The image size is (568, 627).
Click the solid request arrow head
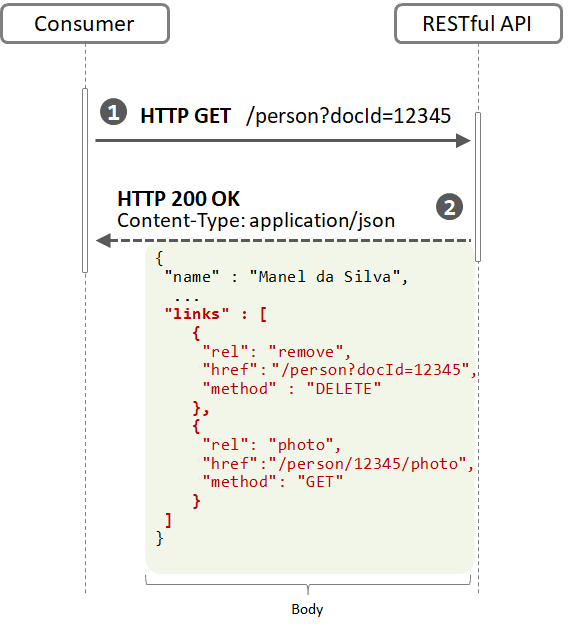point(463,141)
